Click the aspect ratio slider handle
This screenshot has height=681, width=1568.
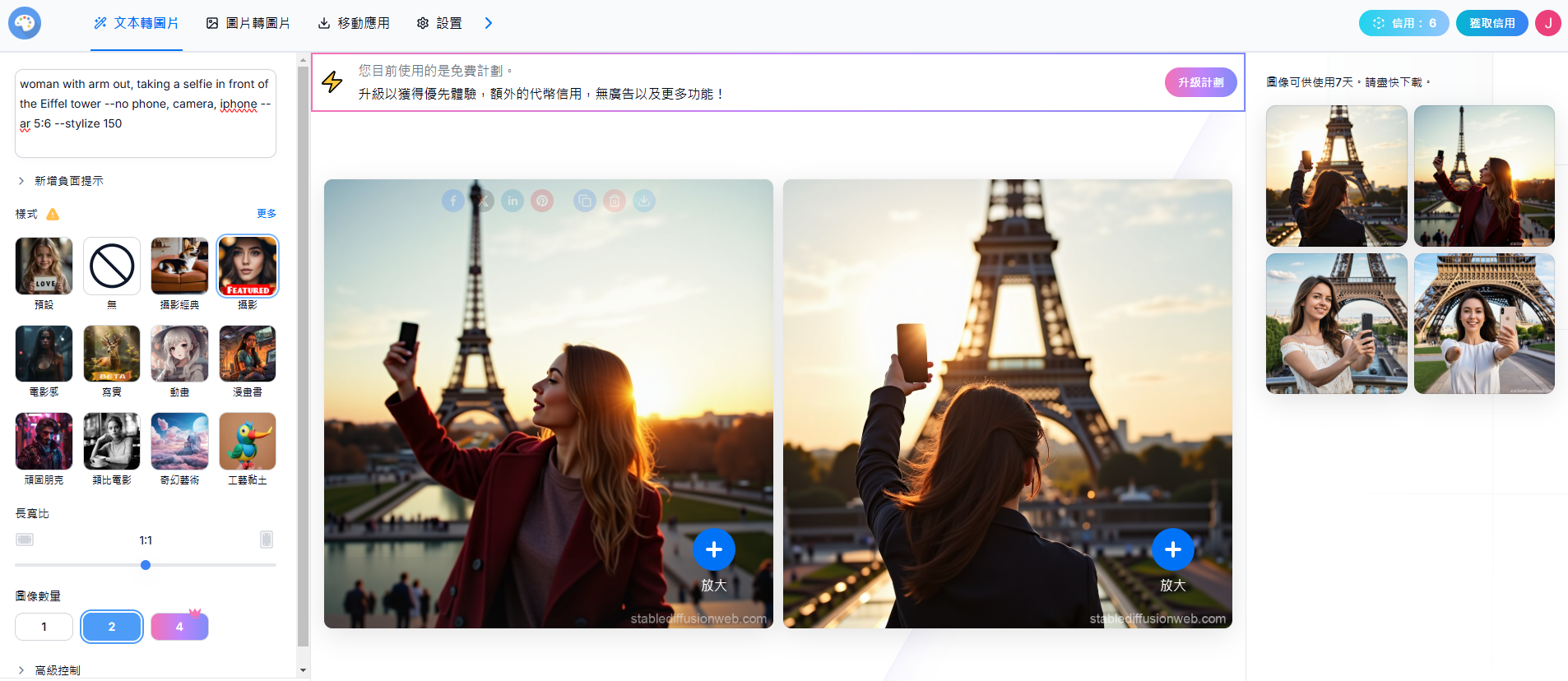[146, 565]
